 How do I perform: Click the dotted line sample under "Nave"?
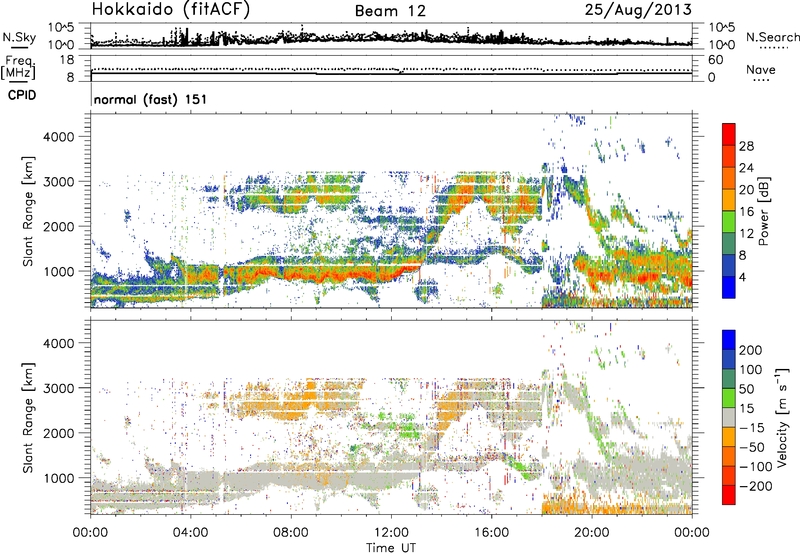pos(761,80)
